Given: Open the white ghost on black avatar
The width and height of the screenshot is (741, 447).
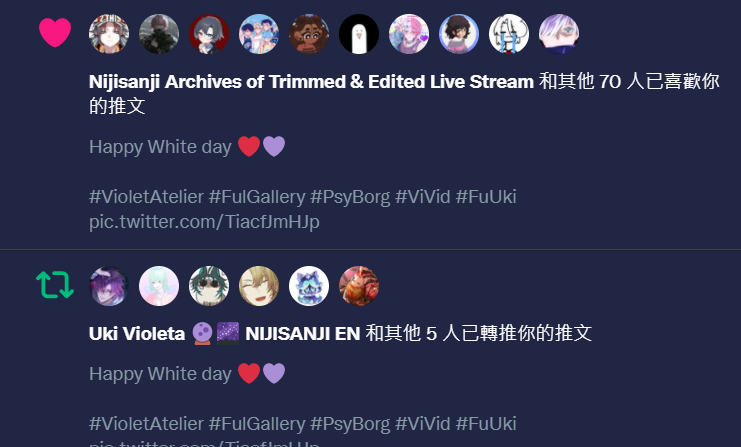Looking at the screenshot, I should pos(359,34).
